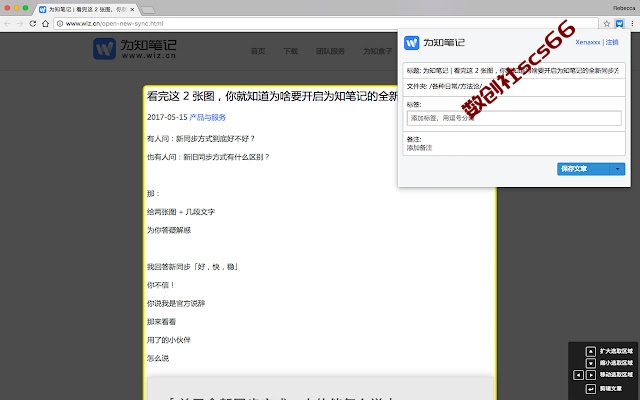Open the dropdown arrow beside 保存文章
The height and width of the screenshot is (400, 640).
coord(618,169)
